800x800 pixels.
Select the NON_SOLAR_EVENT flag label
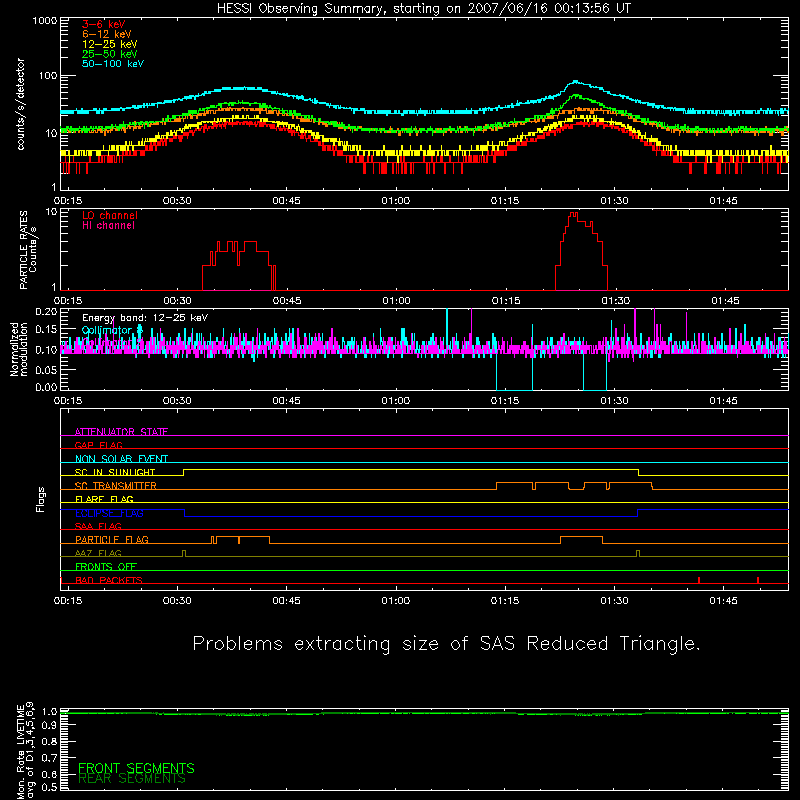121,459
